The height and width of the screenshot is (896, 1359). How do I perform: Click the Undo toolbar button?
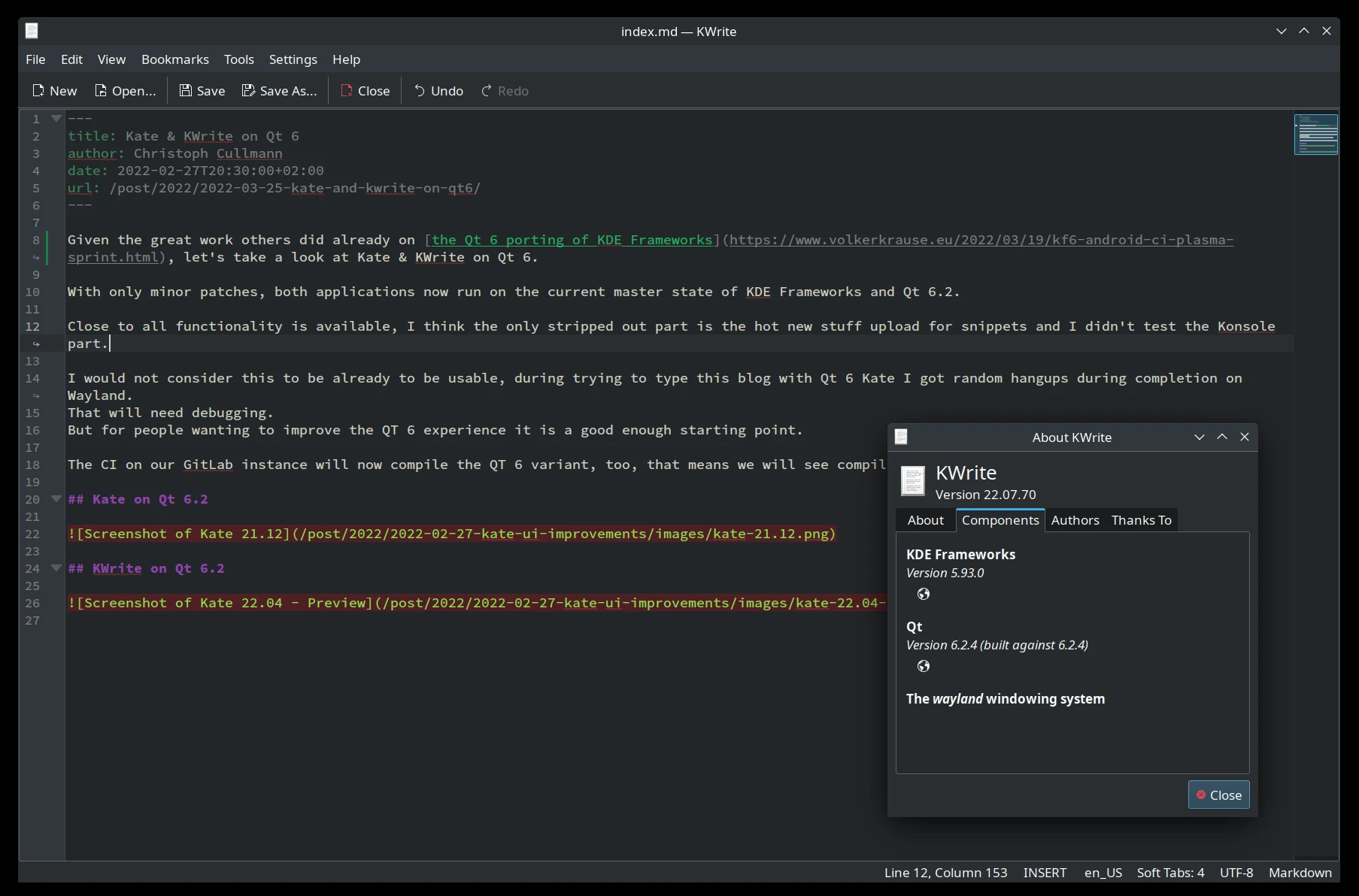tap(438, 91)
